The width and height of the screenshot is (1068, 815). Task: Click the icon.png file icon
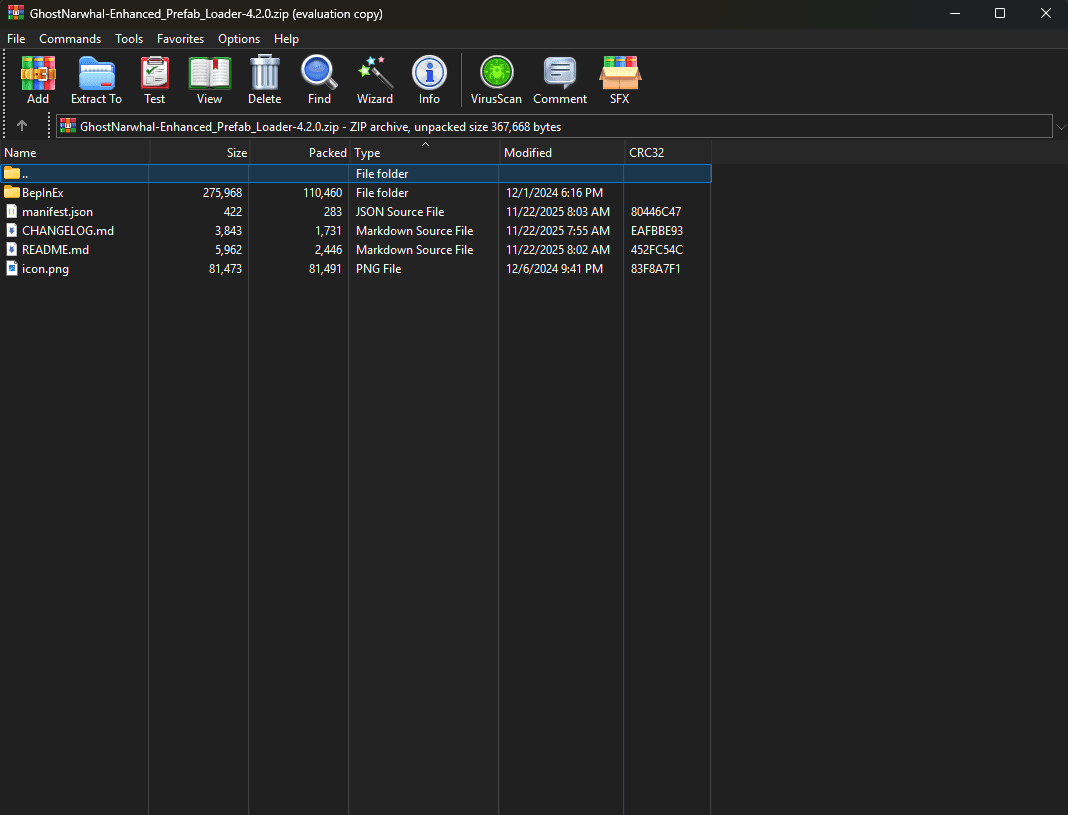(x=12, y=268)
